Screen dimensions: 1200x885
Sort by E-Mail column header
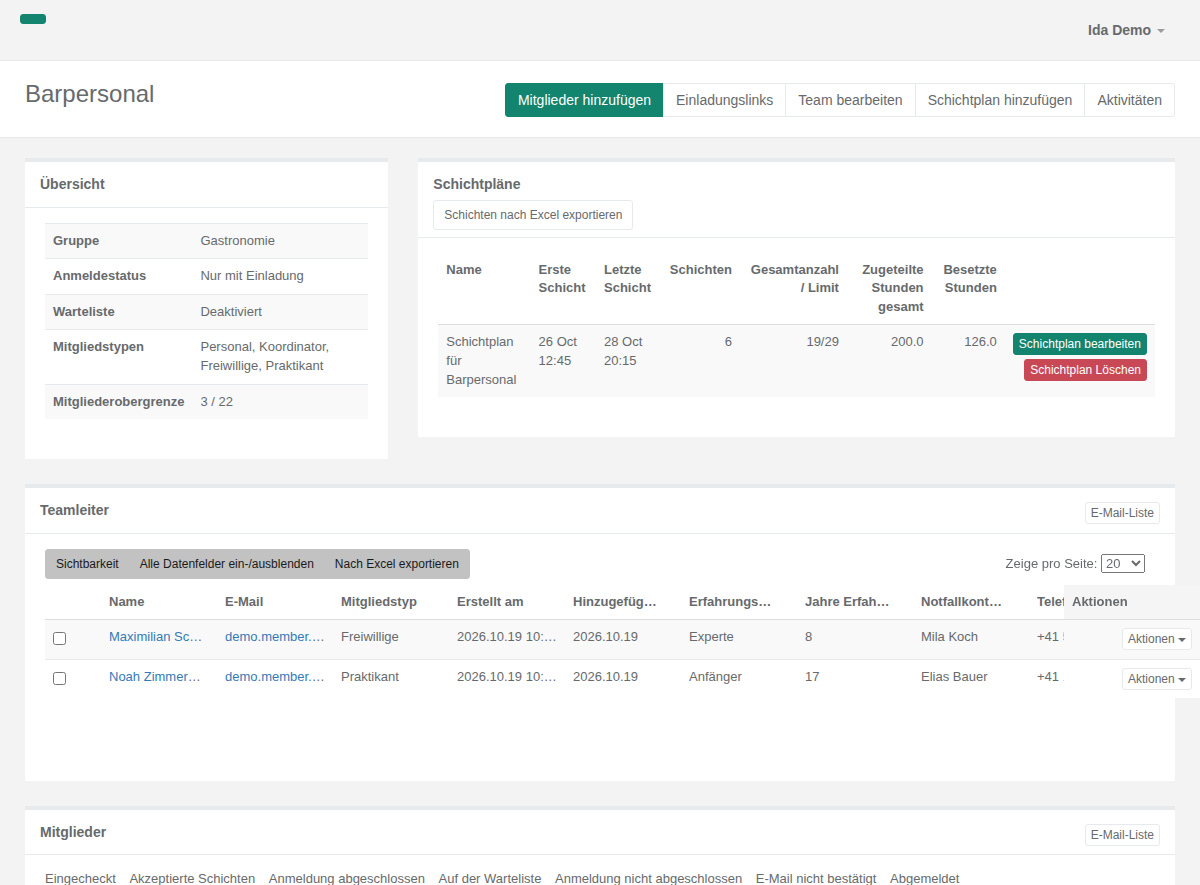coord(244,602)
